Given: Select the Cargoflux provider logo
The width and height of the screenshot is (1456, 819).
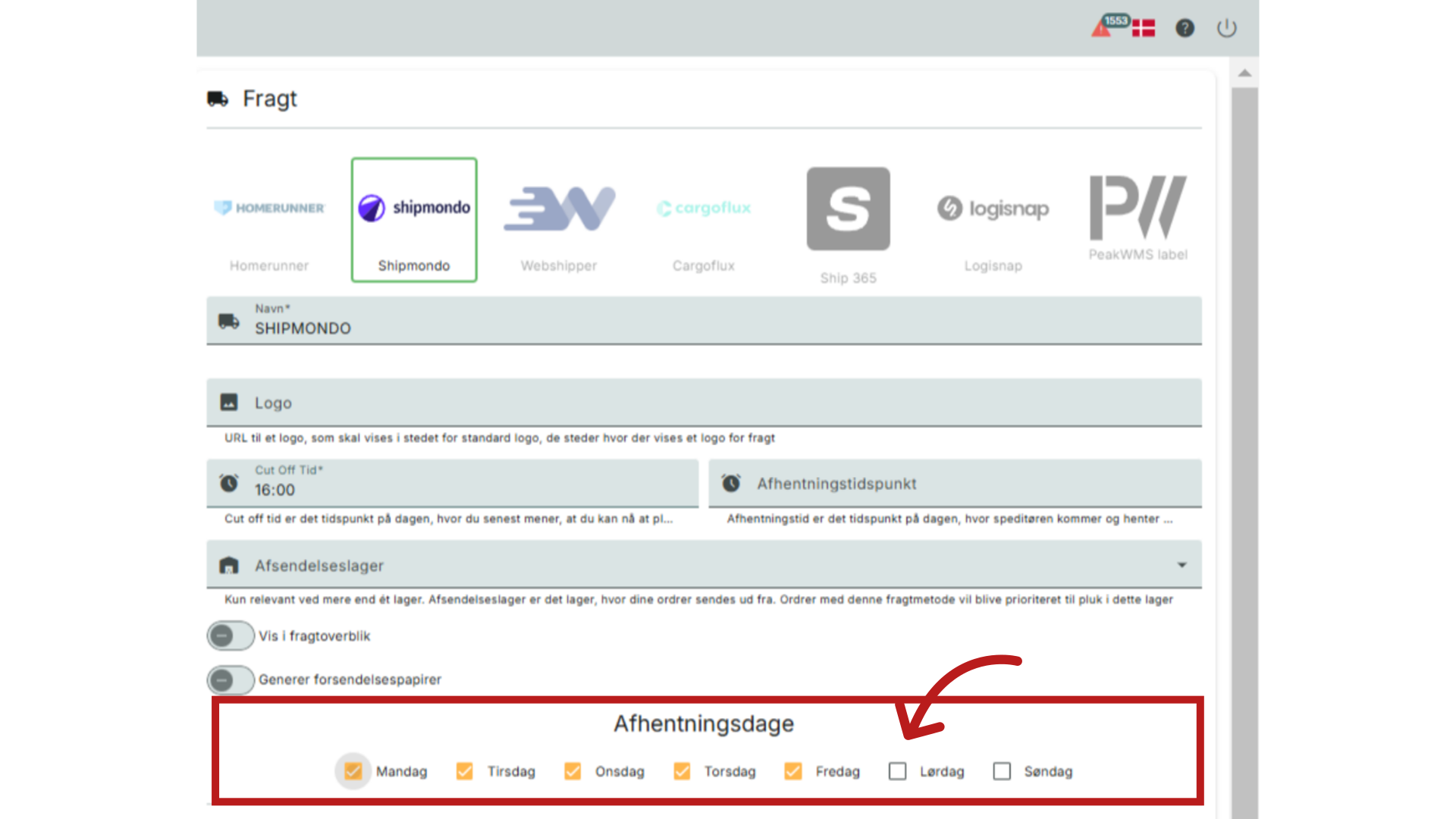Looking at the screenshot, I should click(704, 208).
